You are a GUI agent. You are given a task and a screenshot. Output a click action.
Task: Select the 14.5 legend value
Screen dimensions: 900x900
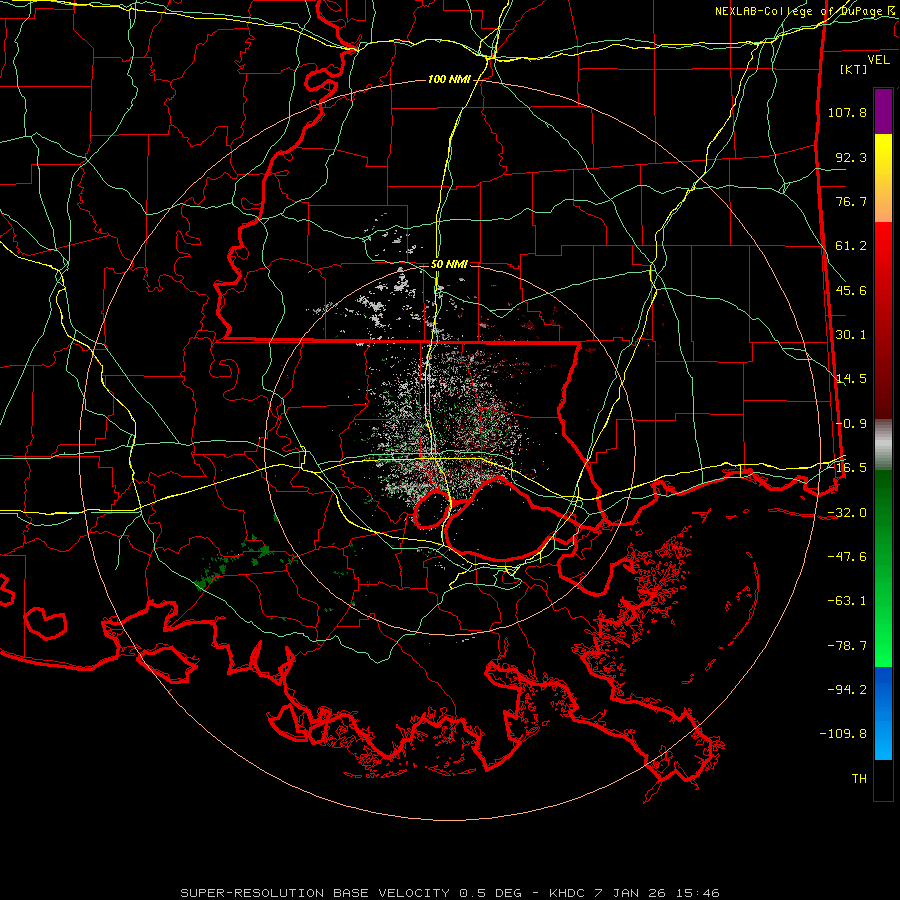click(851, 379)
